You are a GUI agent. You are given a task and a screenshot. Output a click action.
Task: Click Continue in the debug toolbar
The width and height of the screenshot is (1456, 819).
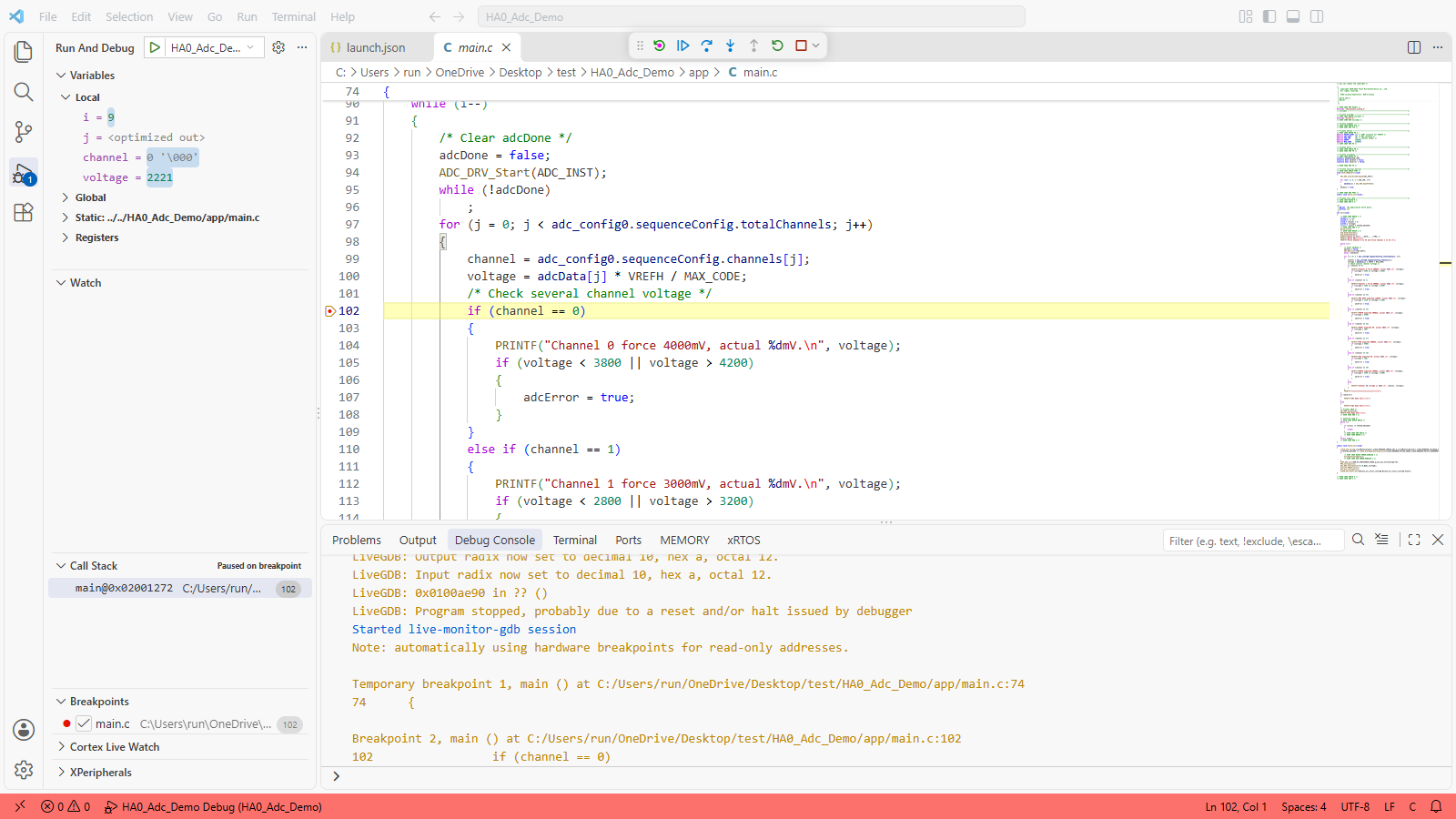coord(683,45)
